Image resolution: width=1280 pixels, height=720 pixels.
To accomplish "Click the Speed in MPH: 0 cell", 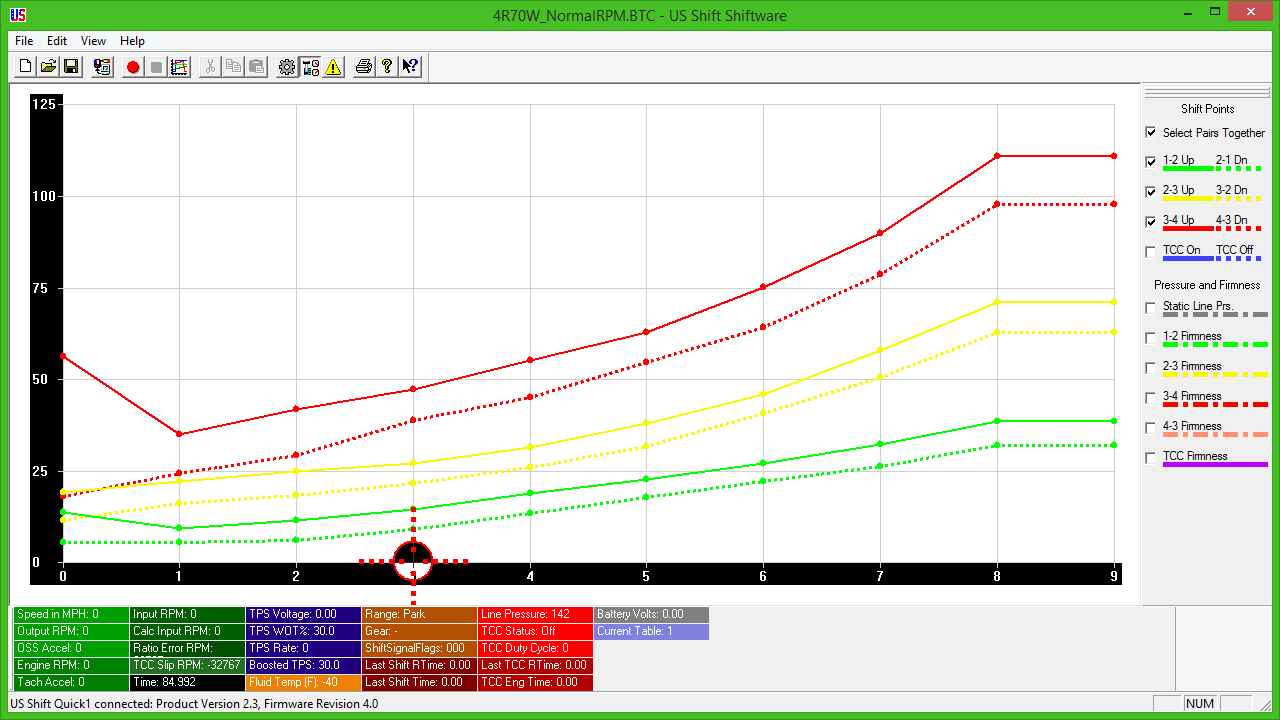I will (71, 614).
